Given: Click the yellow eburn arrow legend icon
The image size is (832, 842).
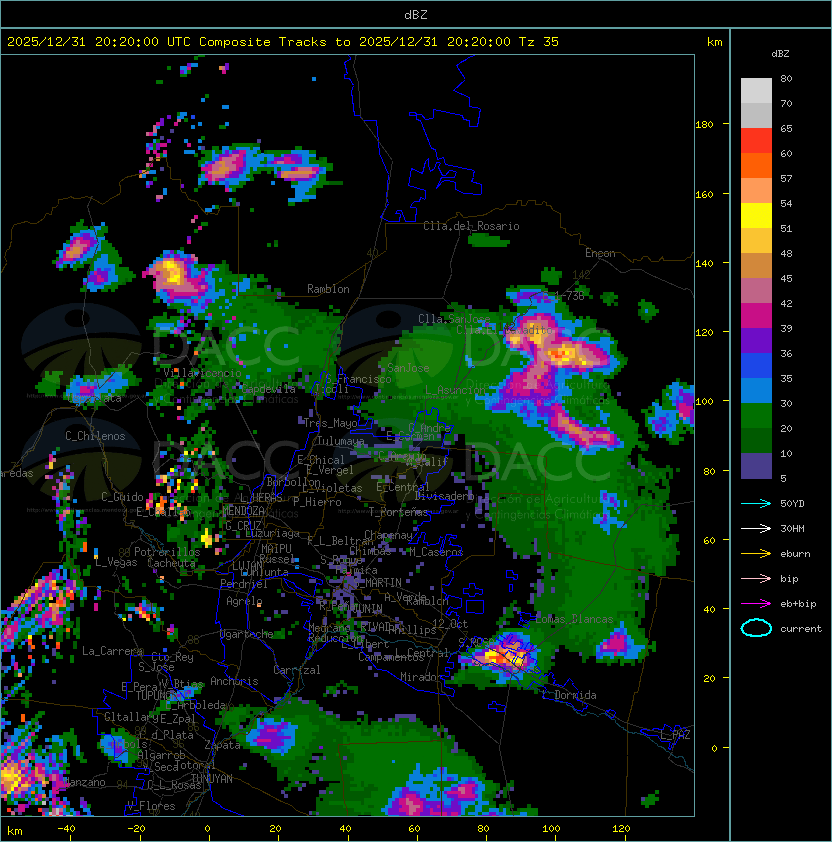Looking at the screenshot, I should tap(755, 553).
